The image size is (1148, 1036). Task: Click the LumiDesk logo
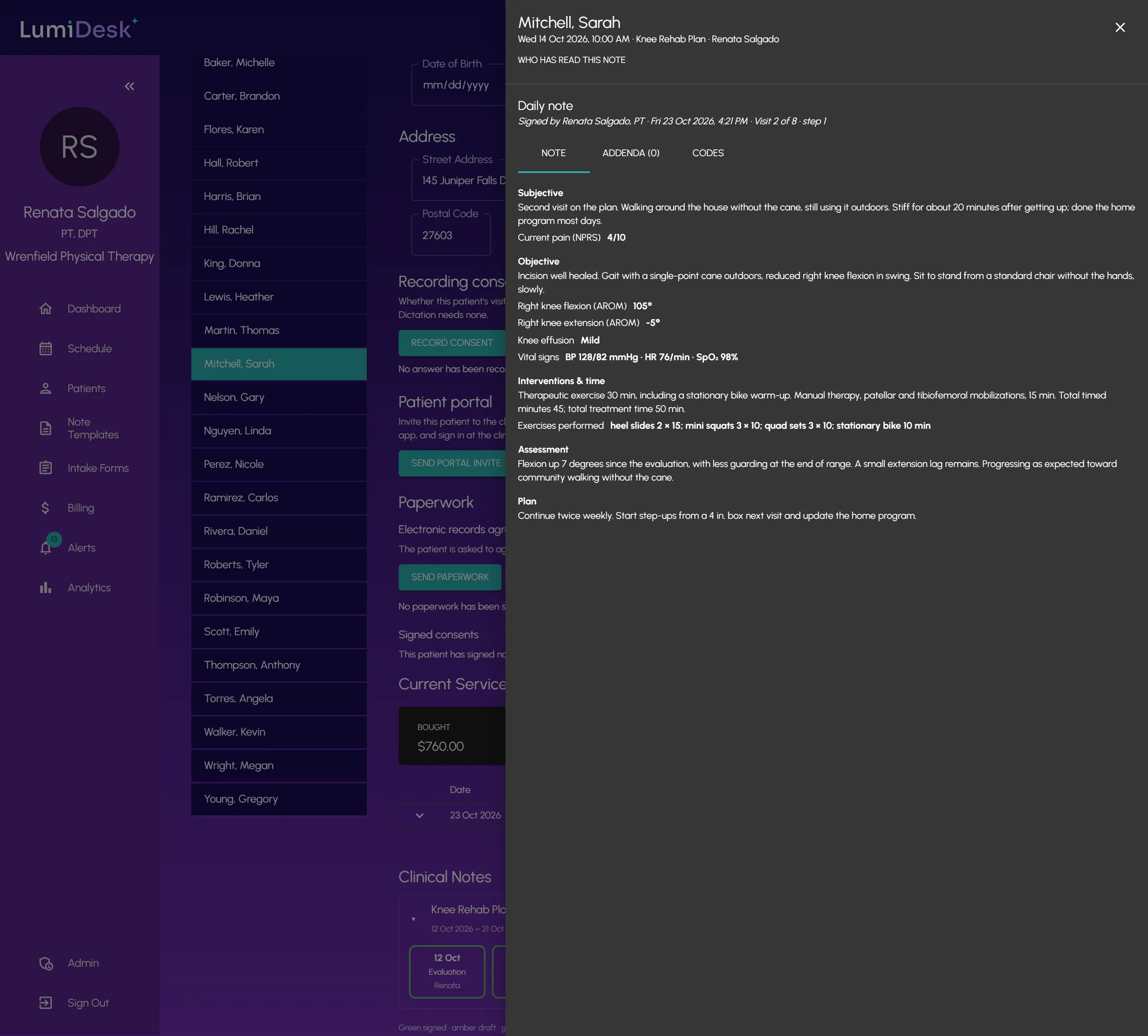[x=79, y=28]
